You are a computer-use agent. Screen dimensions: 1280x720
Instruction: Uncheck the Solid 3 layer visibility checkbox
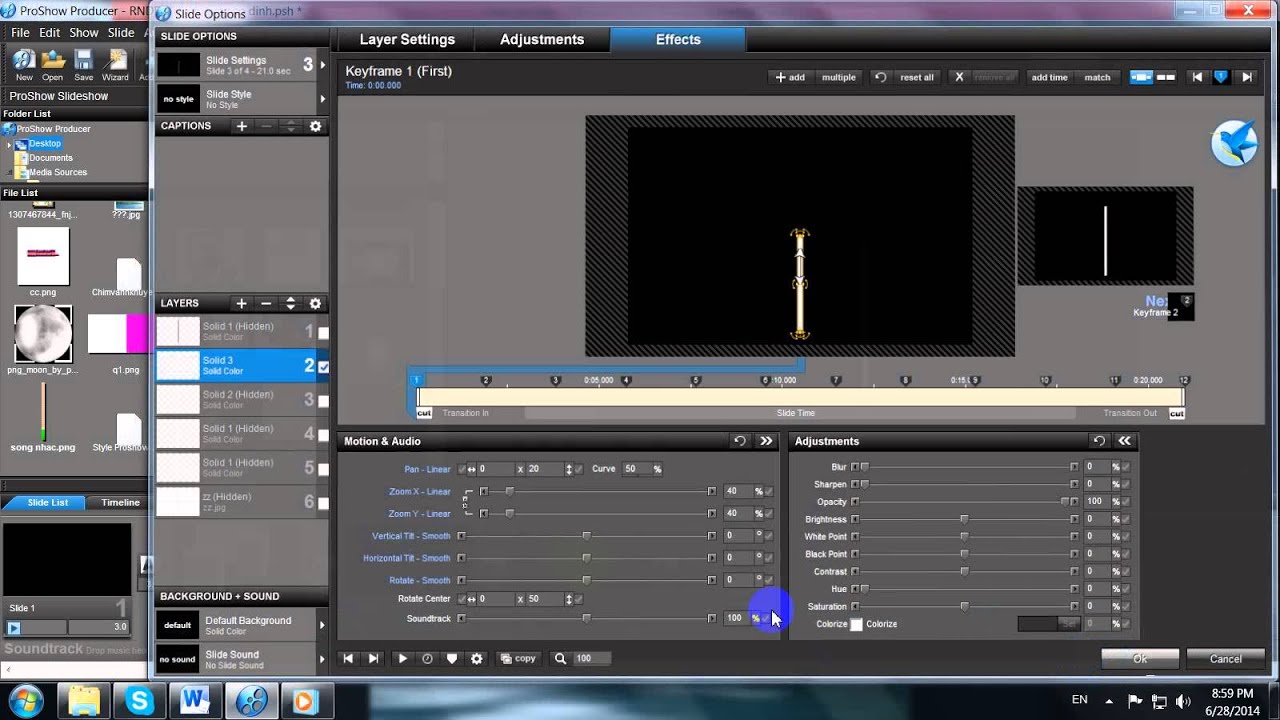(323, 367)
